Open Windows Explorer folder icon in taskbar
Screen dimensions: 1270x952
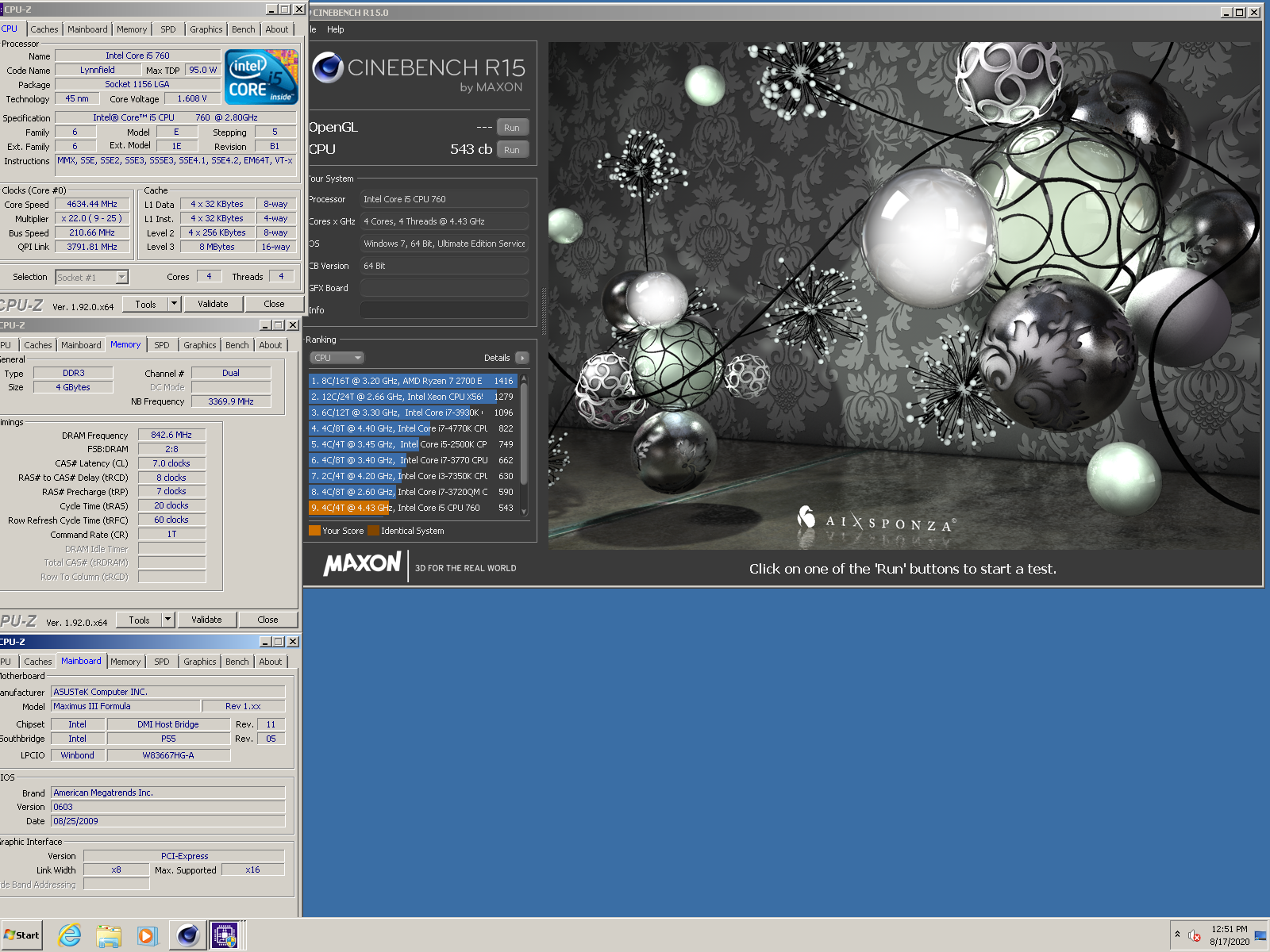click(109, 935)
